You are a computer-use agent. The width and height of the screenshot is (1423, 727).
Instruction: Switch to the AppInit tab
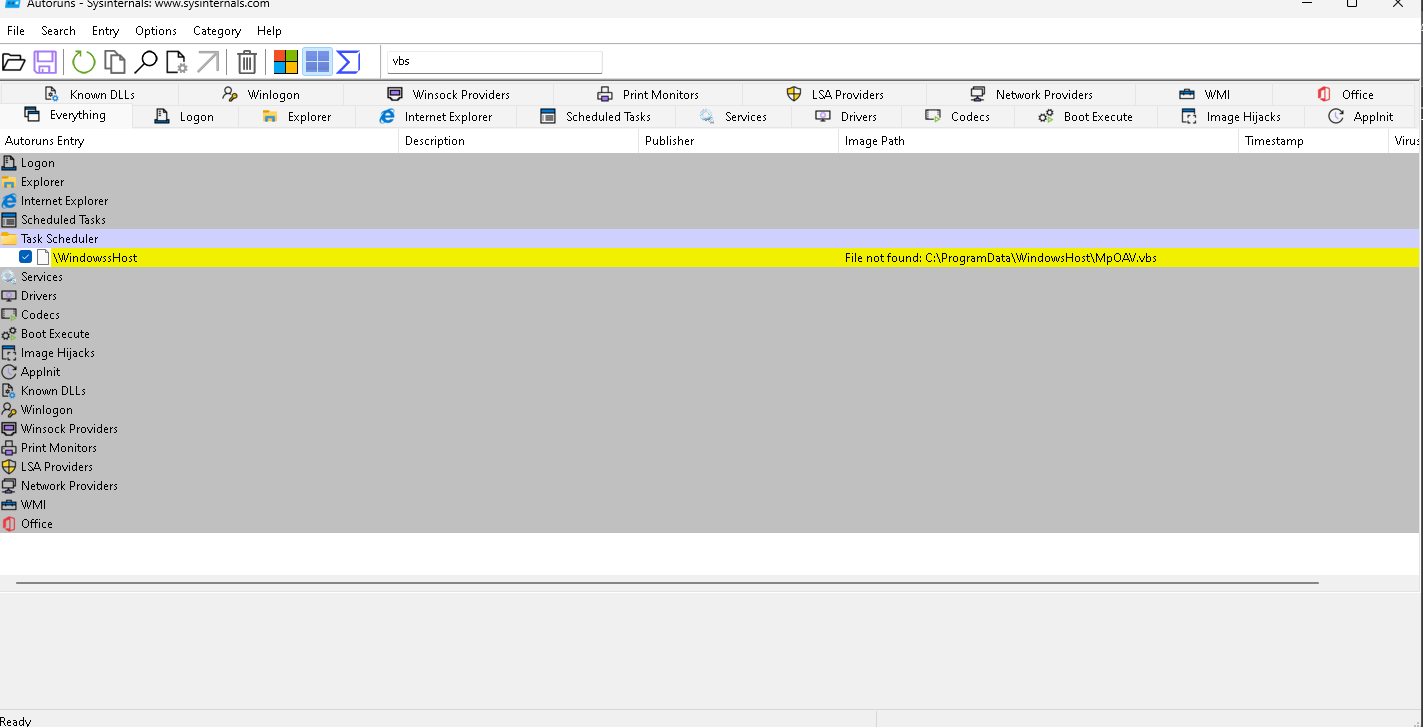click(1361, 117)
